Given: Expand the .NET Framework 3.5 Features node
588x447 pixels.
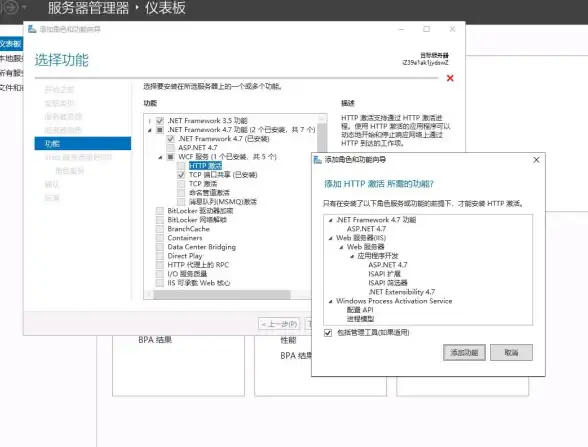Looking at the screenshot, I should (150, 121).
